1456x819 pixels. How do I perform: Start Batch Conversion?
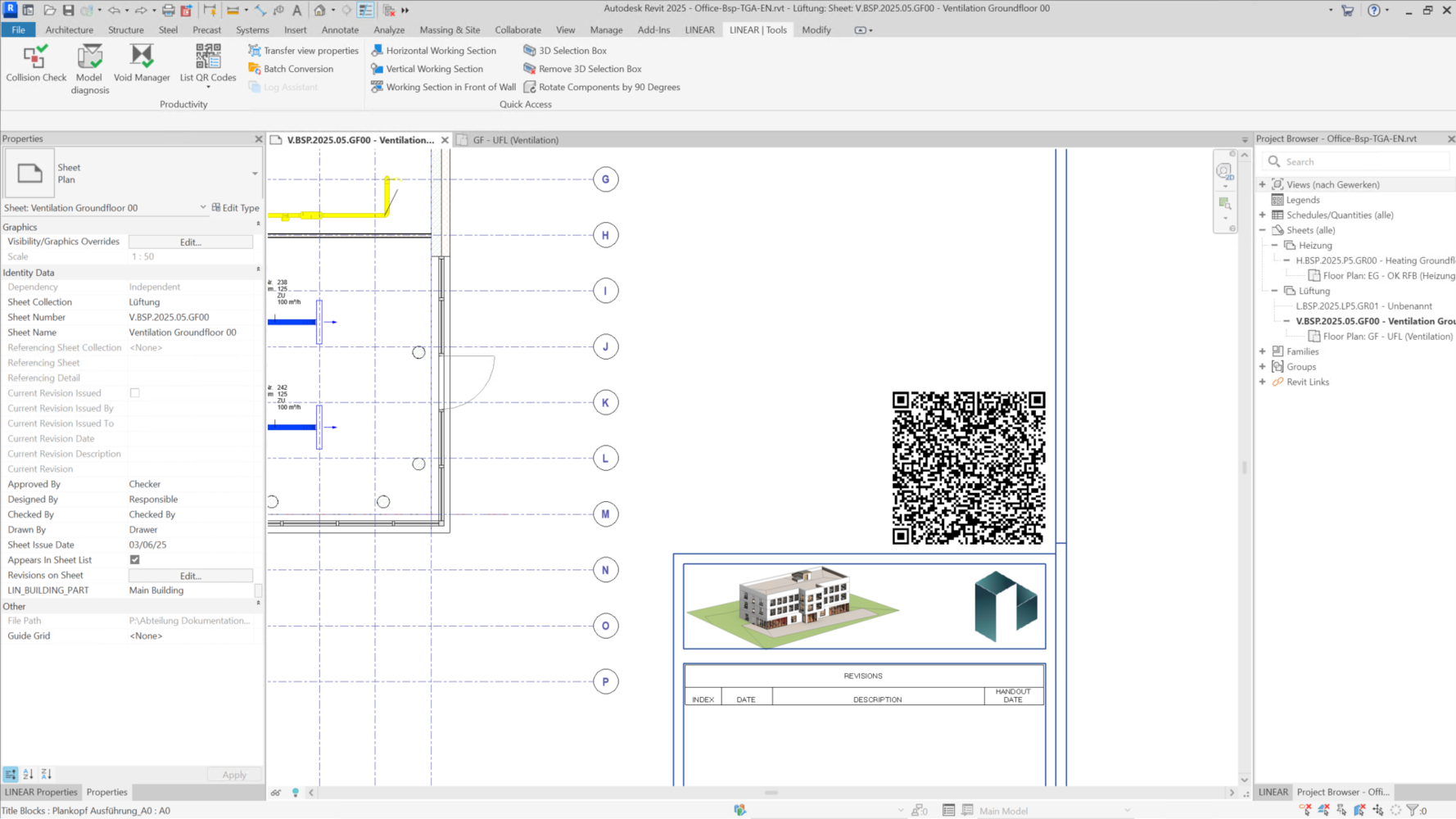[x=291, y=69]
